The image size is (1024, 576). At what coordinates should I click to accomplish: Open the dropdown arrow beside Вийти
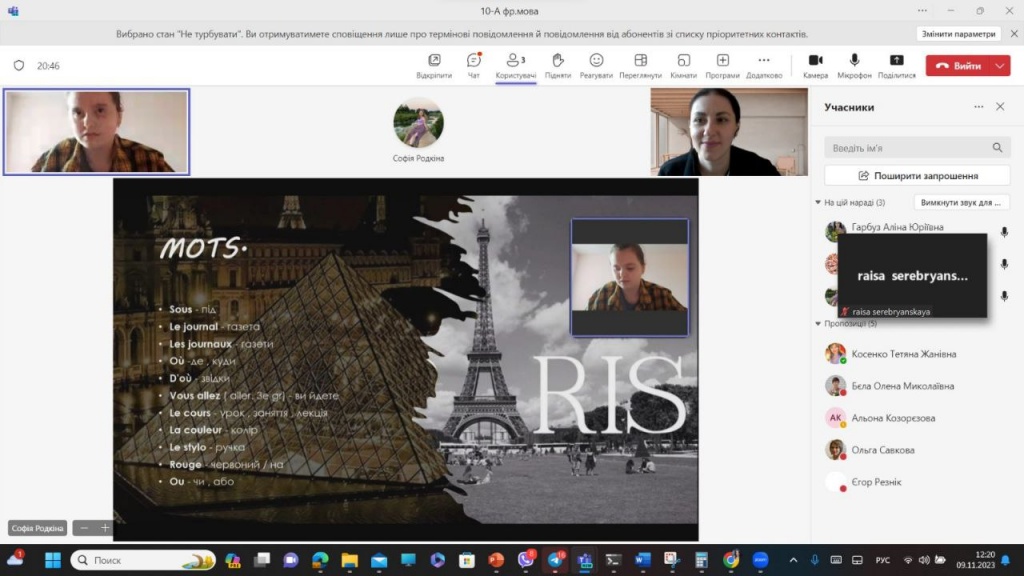point(1001,66)
